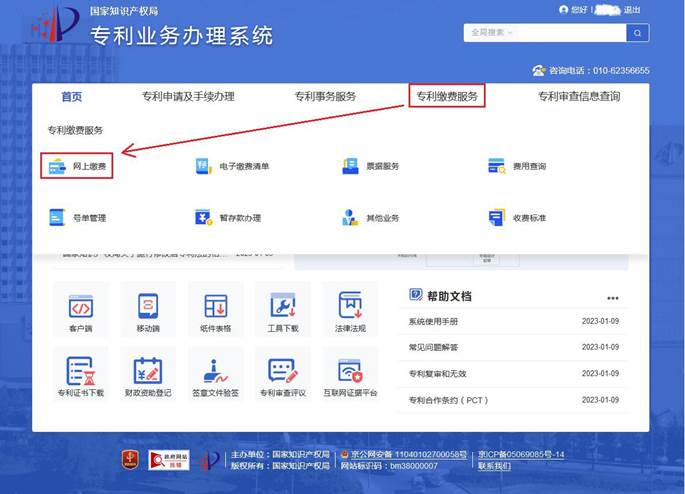Click the 退出 logout link

pos(632,10)
